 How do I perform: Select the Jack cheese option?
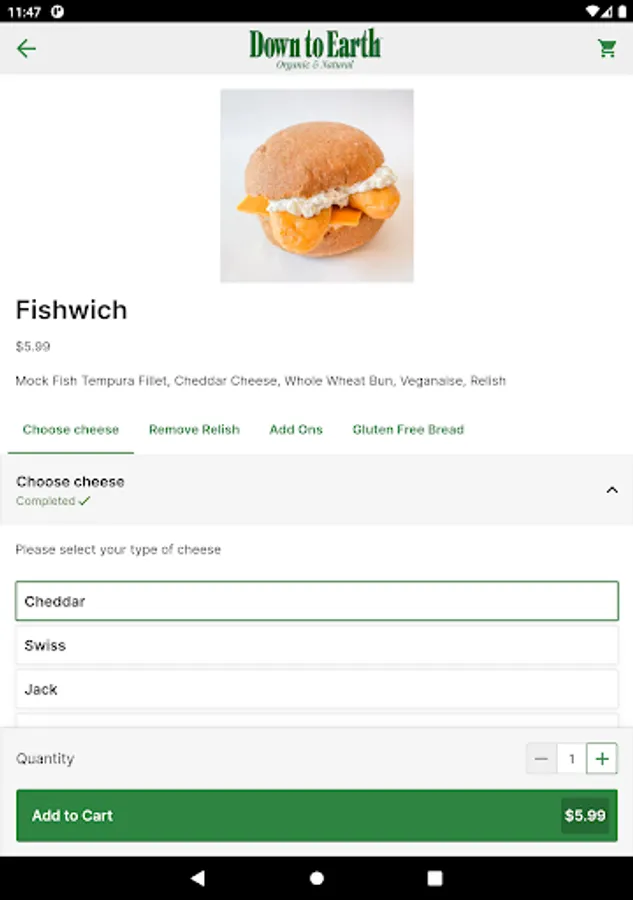(317, 689)
